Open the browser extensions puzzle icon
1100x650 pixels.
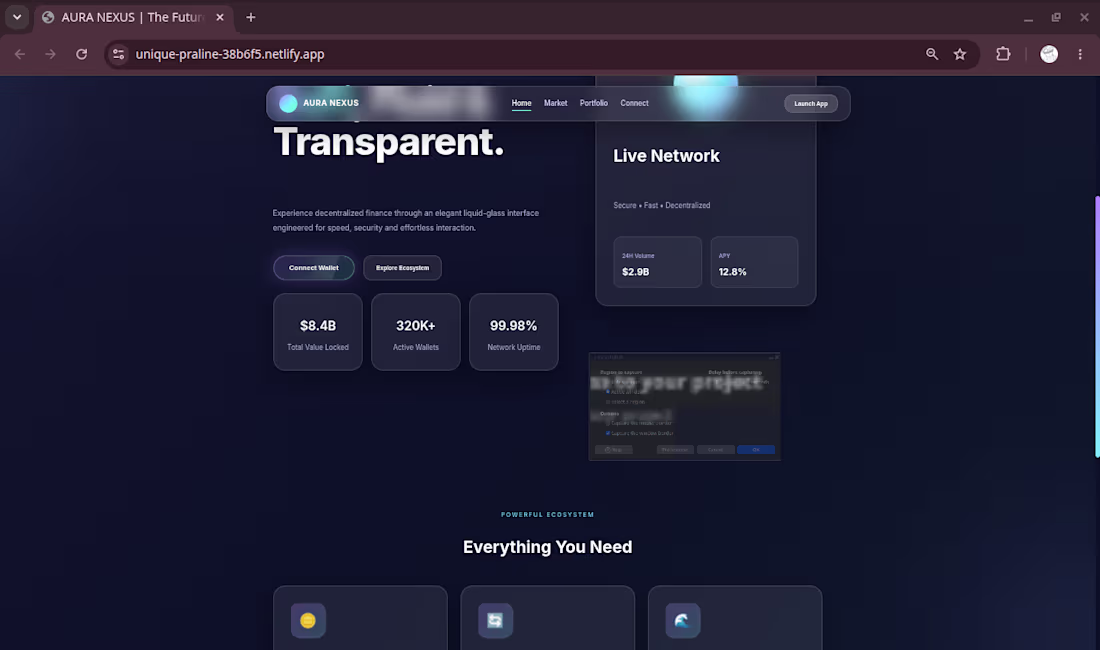pos(1003,54)
